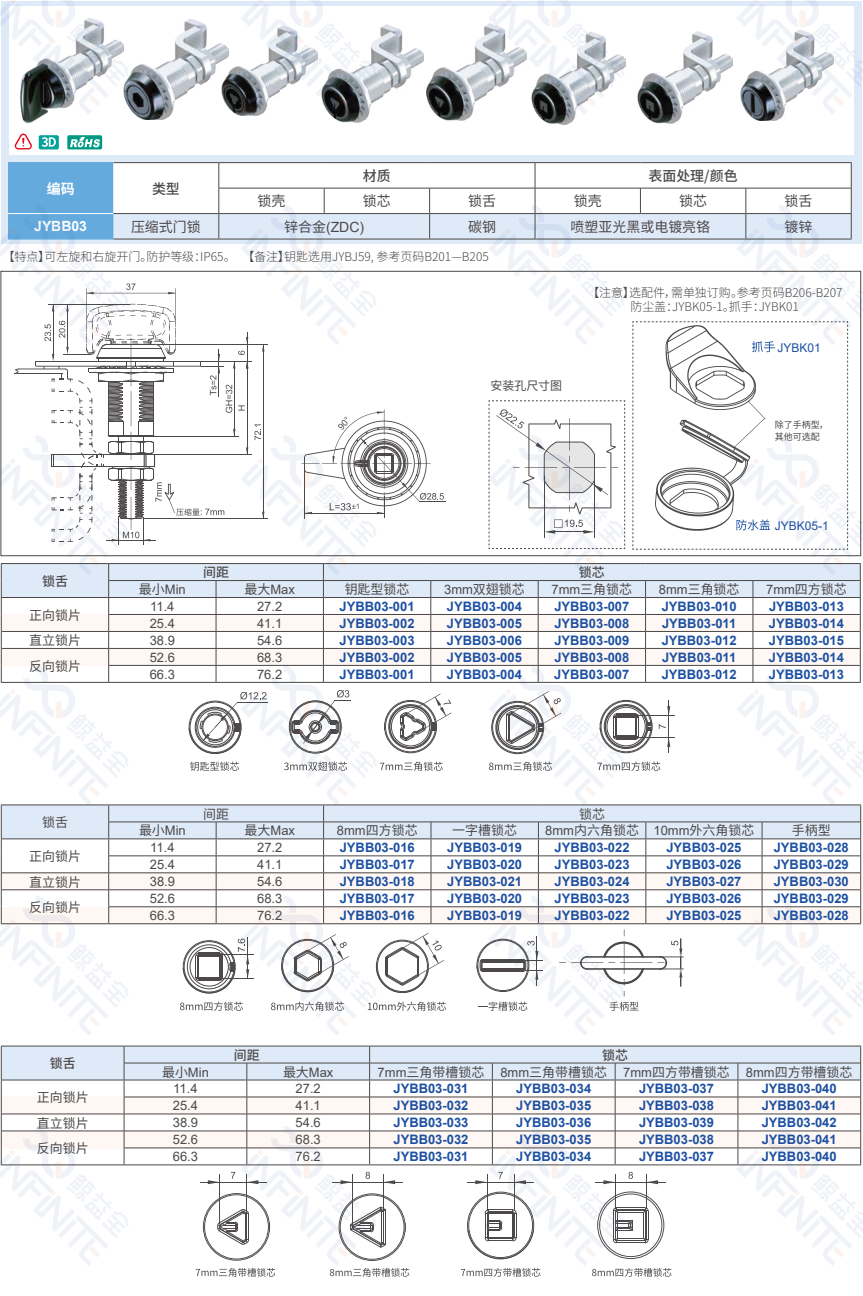Viewport: 863px width, 1296px height.
Task: Click part number JYBB03-030 in 手柄型 column
Action: point(810,882)
